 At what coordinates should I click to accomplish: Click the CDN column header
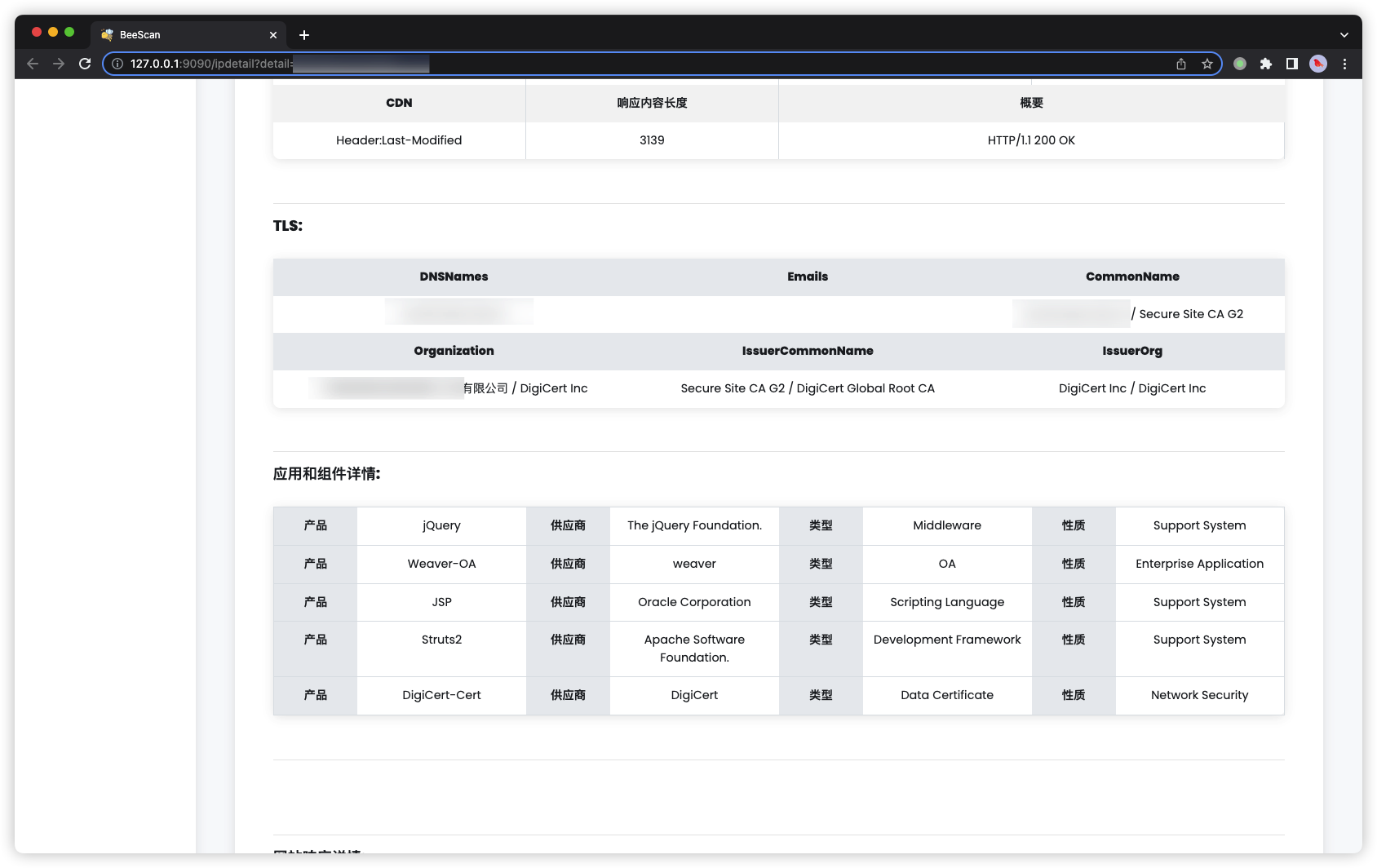pyautogui.click(x=399, y=103)
